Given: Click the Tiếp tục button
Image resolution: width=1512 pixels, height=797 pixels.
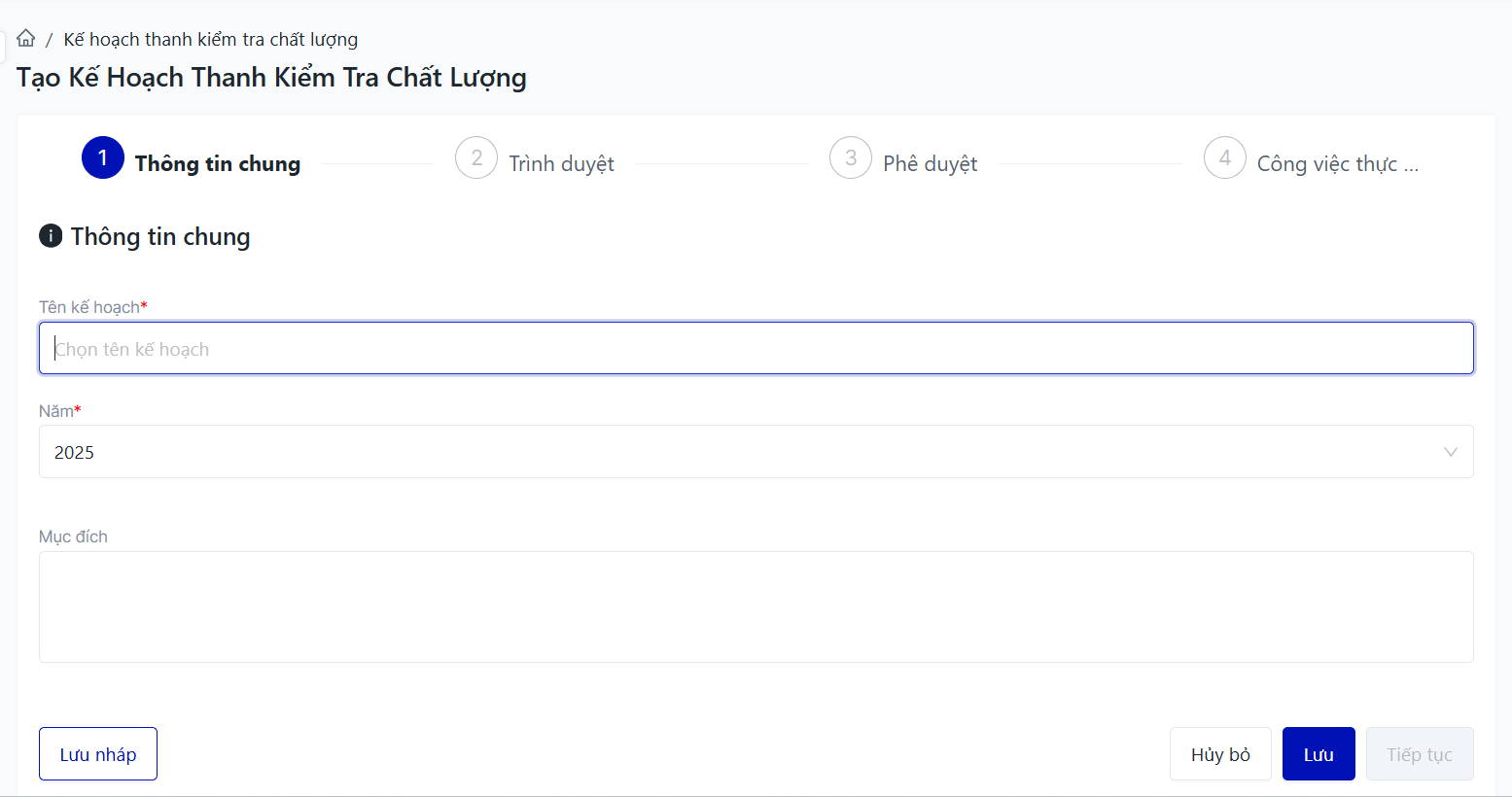Looking at the screenshot, I should tap(1419, 754).
